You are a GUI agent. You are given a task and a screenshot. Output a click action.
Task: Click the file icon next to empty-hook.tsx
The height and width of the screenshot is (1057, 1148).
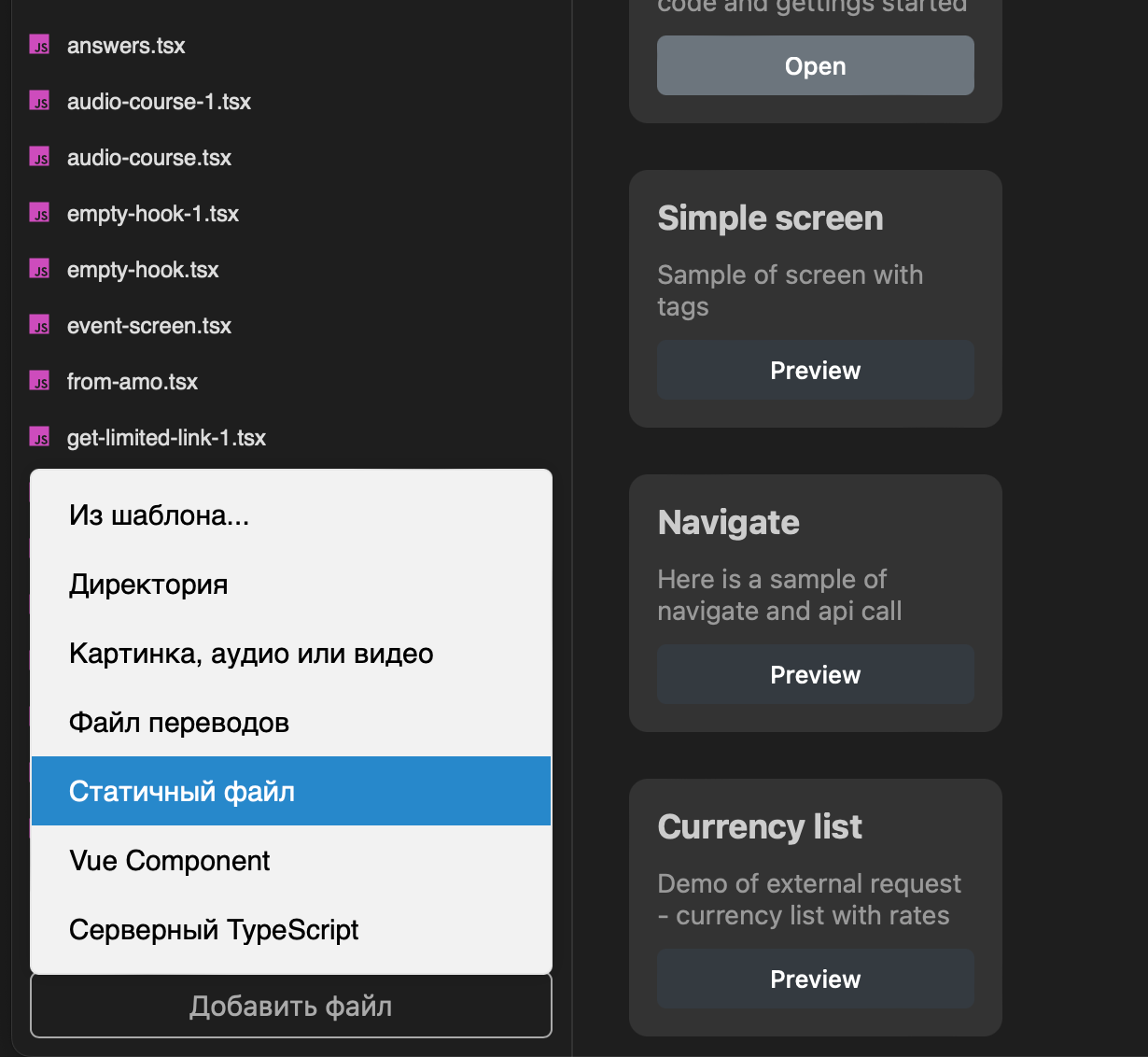tap(39, 269)
